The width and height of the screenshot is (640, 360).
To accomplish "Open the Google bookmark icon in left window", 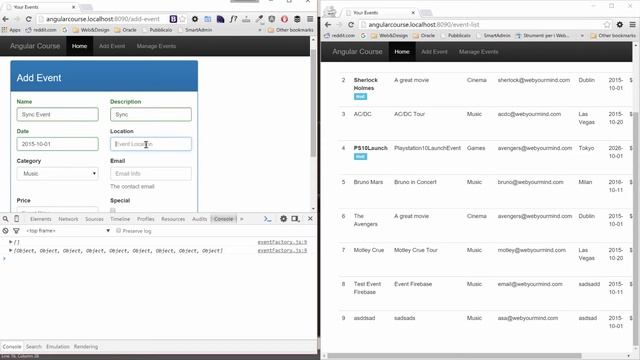I will 64,30.
